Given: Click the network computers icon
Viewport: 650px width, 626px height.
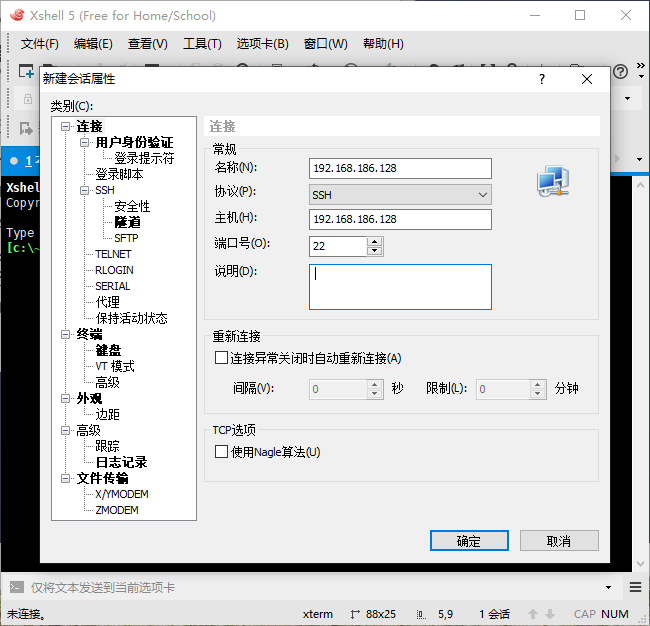Looking at the screenshot, I should point(553,181).
